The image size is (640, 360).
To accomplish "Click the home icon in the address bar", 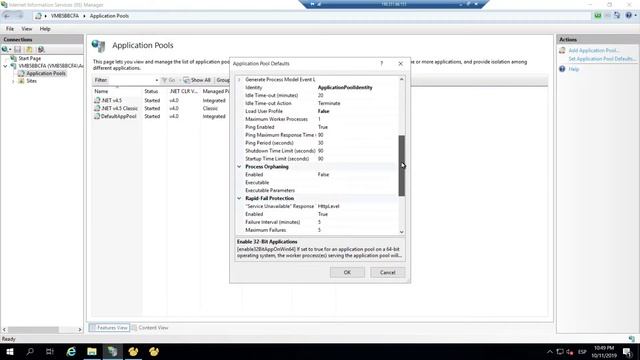I will pos(38,16).
